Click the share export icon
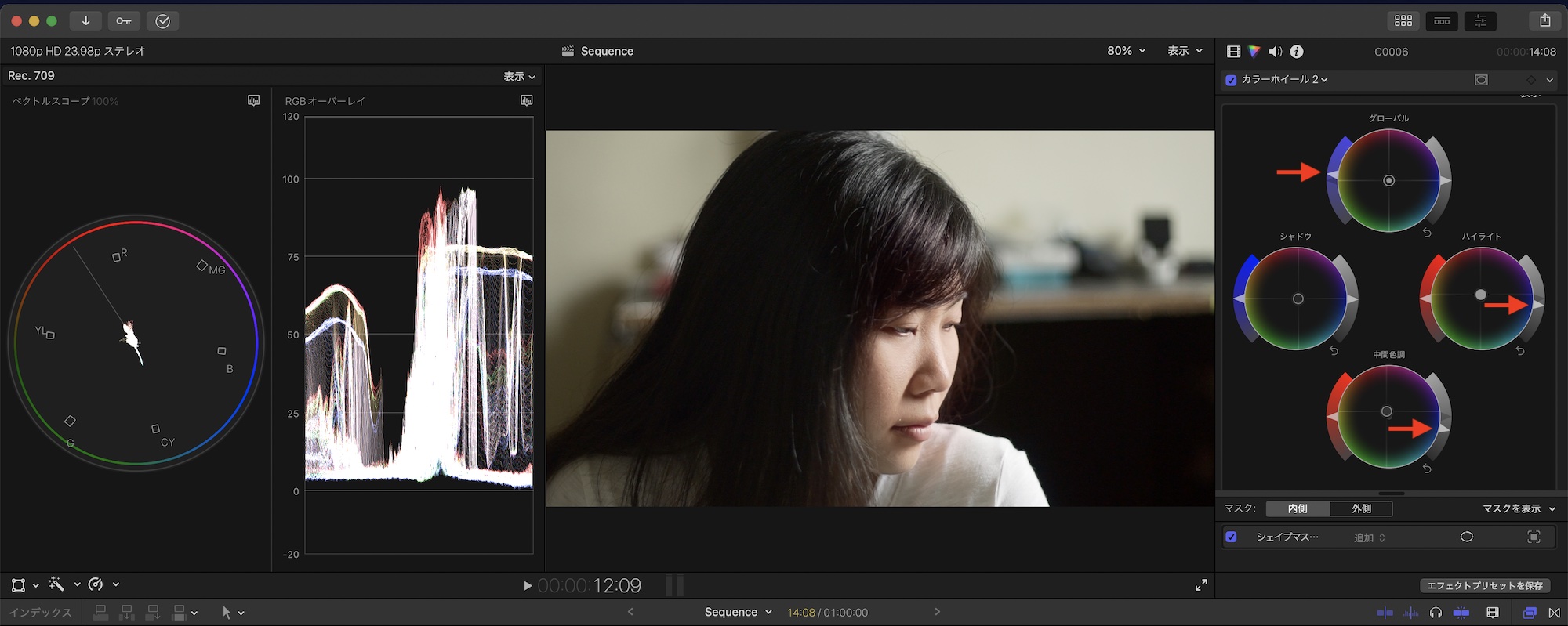 click(x=1544, y=21)
